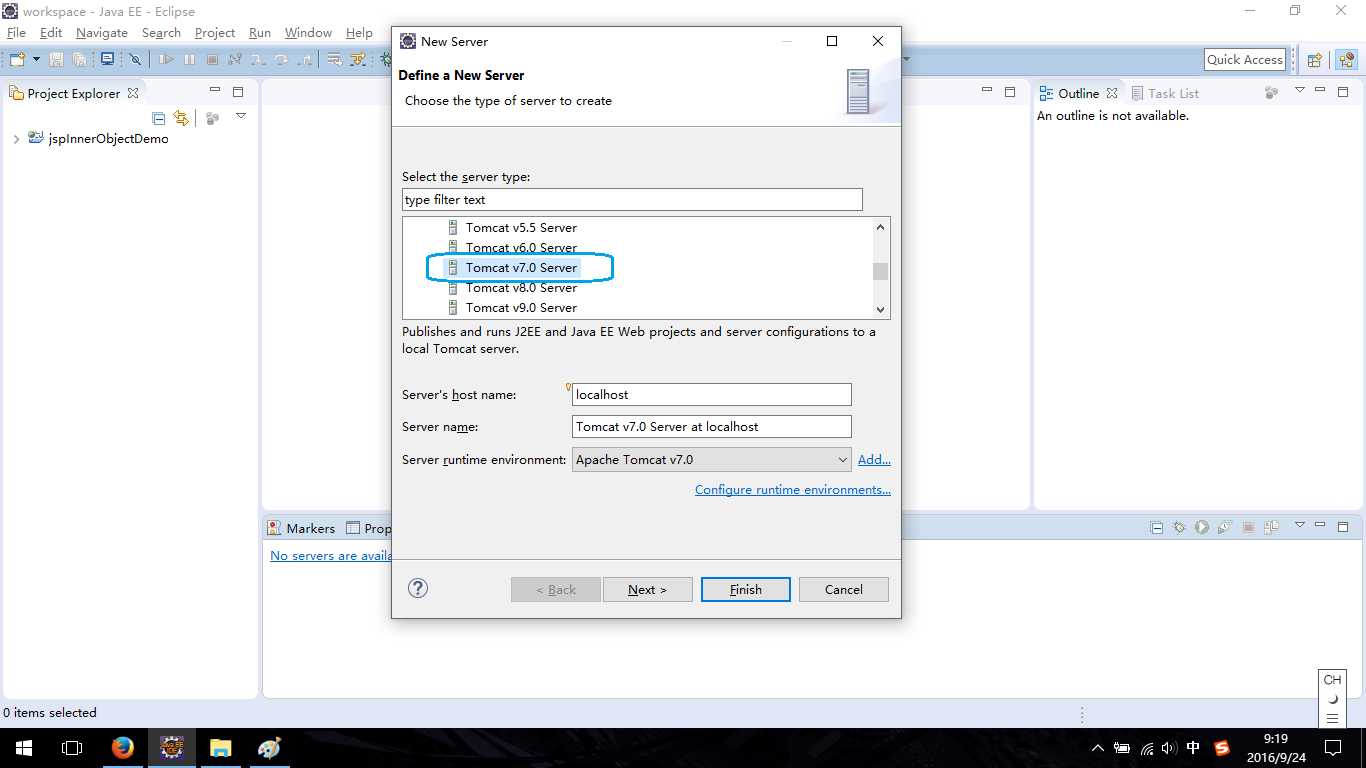The height and width of the screenshot is (768, 1366).
Task: Click the Resume debug icon
Action: tap(166, 60)
